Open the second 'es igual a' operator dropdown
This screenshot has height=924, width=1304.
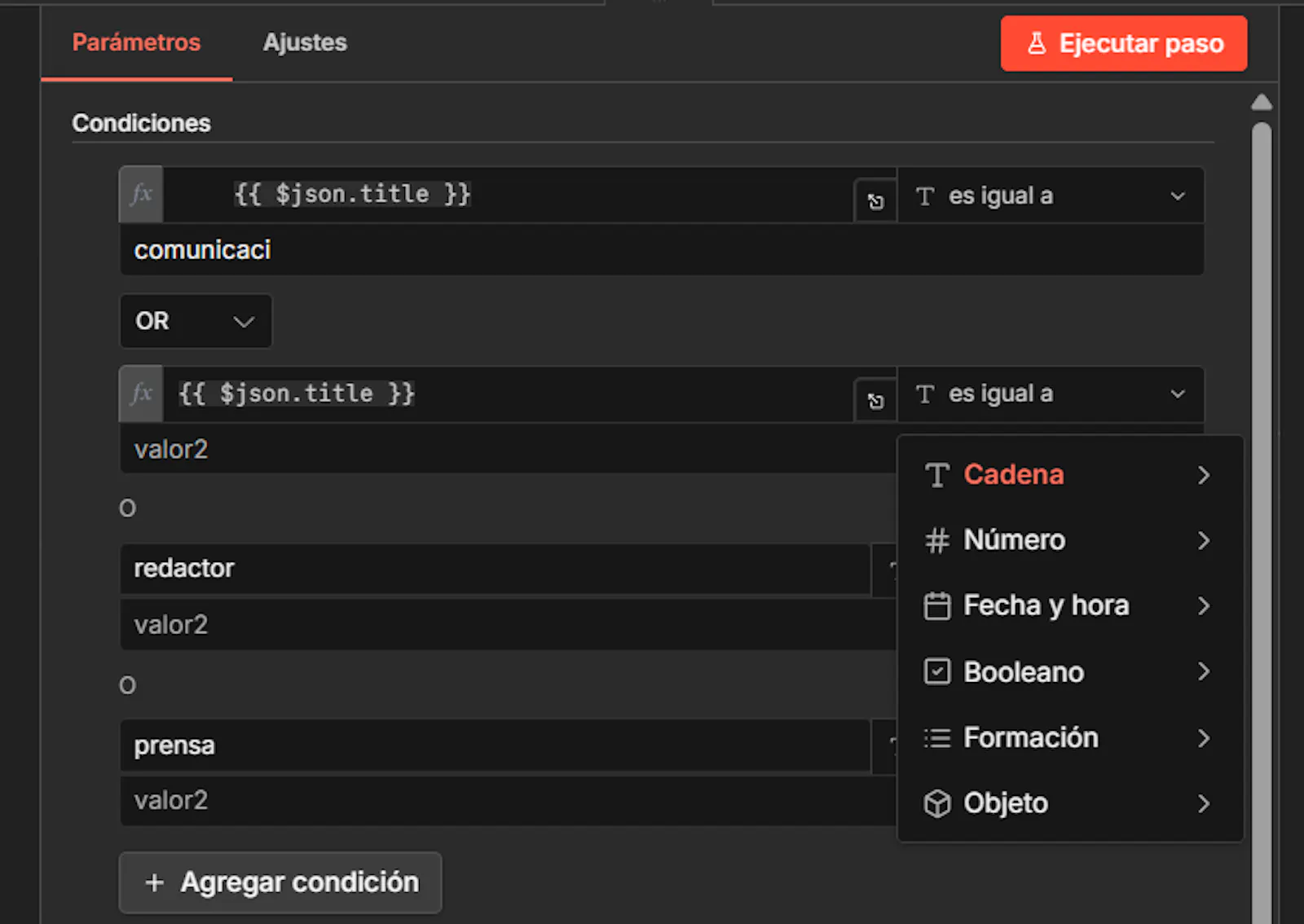(x=1051, y=394)
